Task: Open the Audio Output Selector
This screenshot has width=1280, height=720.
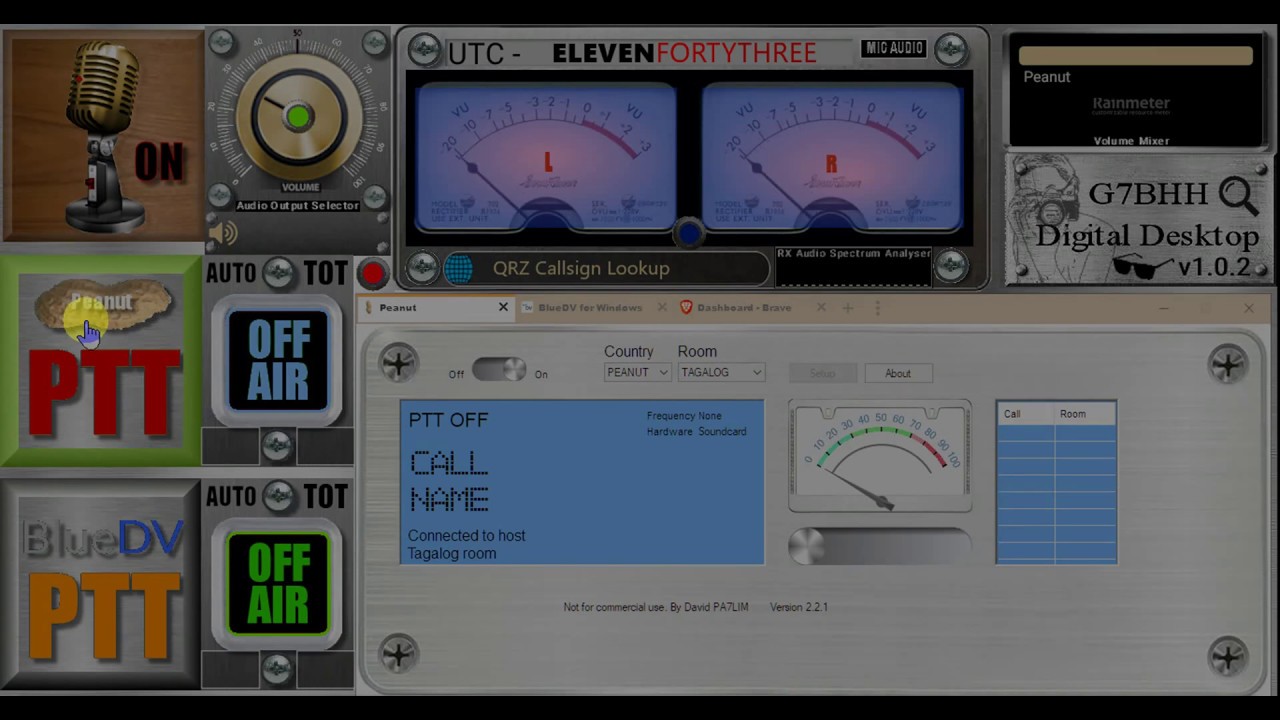Action: pos(297,205)
